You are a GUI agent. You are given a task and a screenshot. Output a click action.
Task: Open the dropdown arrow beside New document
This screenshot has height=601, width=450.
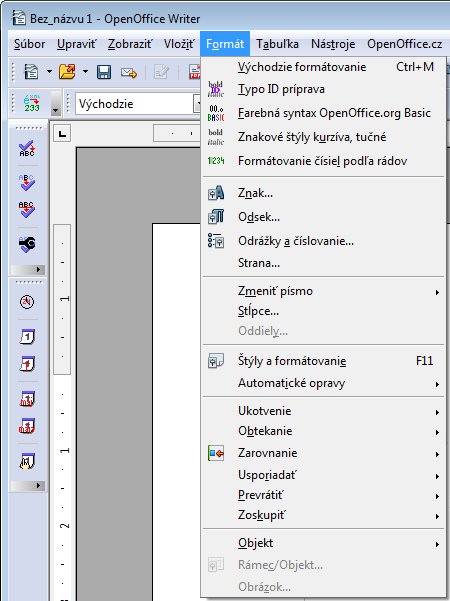click(49, 72)
